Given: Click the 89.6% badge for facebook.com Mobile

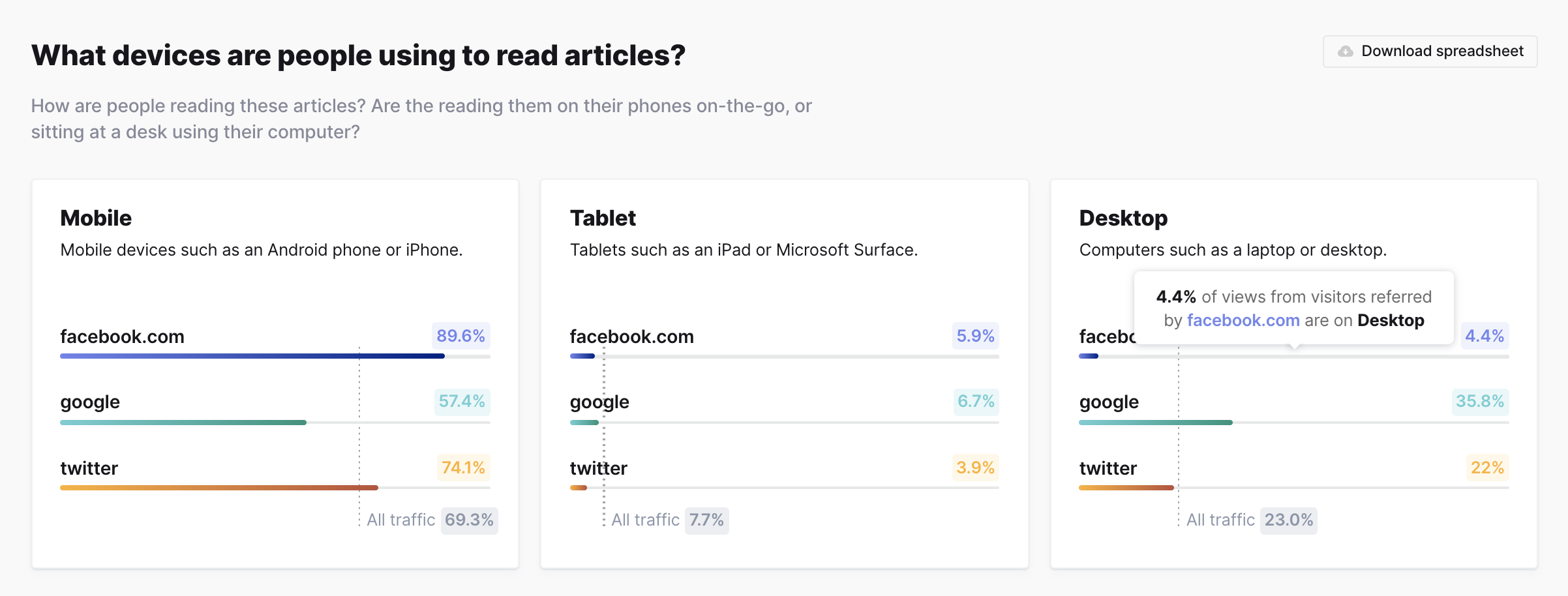Looking at the screenshot, I should point(461,336).
